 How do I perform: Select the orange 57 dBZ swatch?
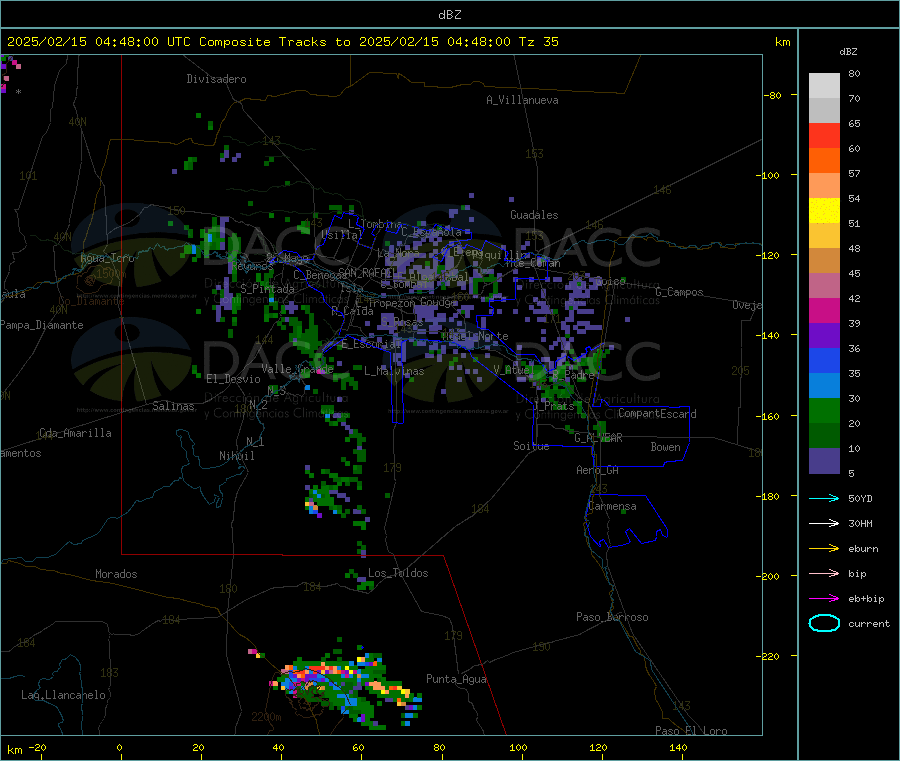click(824, 161)
